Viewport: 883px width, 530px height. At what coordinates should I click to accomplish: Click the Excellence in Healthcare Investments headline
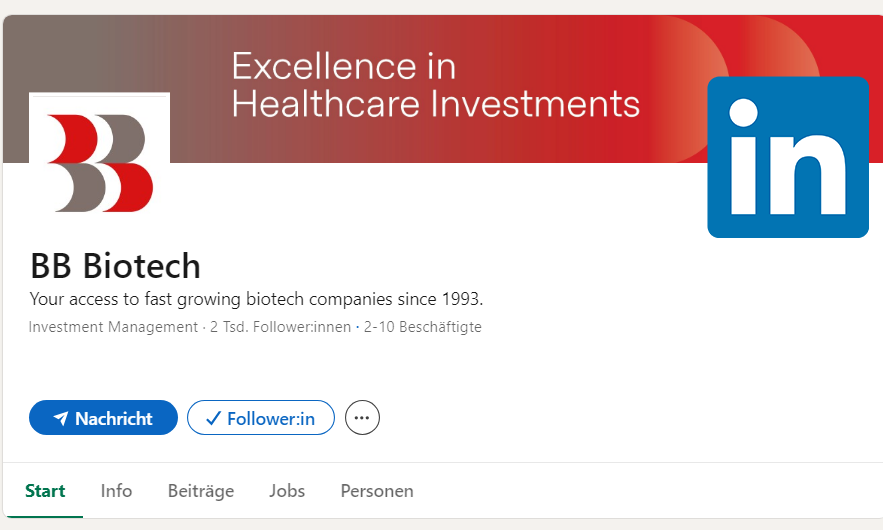coord(435,85)
